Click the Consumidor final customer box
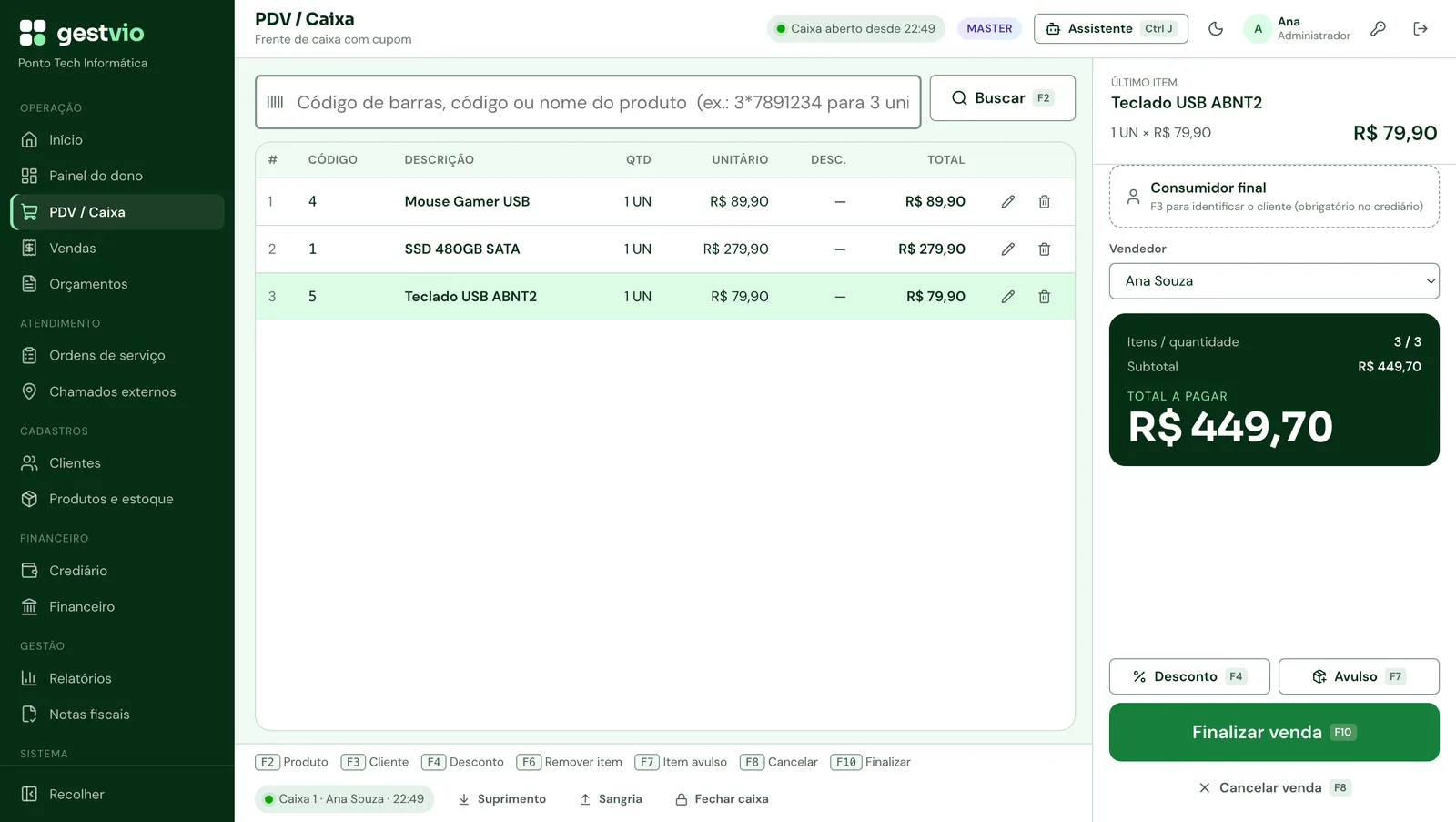Viewport: 1456px width, 822px height. pyautogui.click(x=1274, y=197)
